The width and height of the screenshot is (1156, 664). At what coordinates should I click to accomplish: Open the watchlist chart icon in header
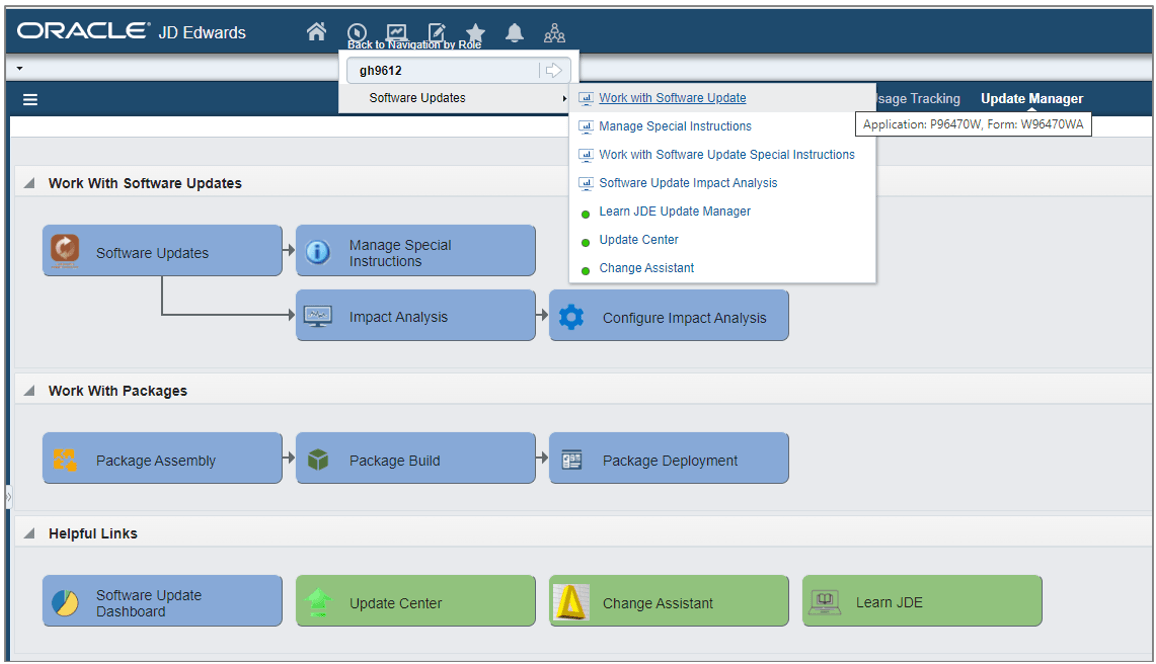[397, 32]
